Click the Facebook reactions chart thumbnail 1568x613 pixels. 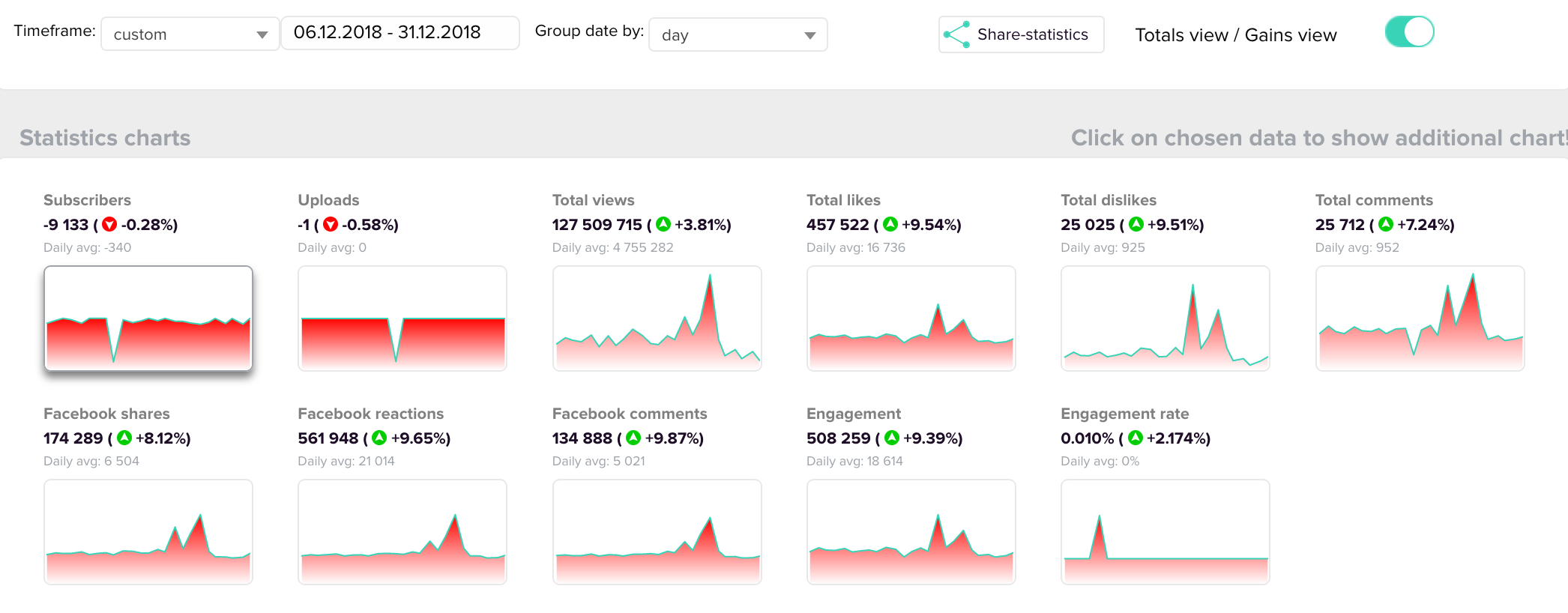coord(402,532)
